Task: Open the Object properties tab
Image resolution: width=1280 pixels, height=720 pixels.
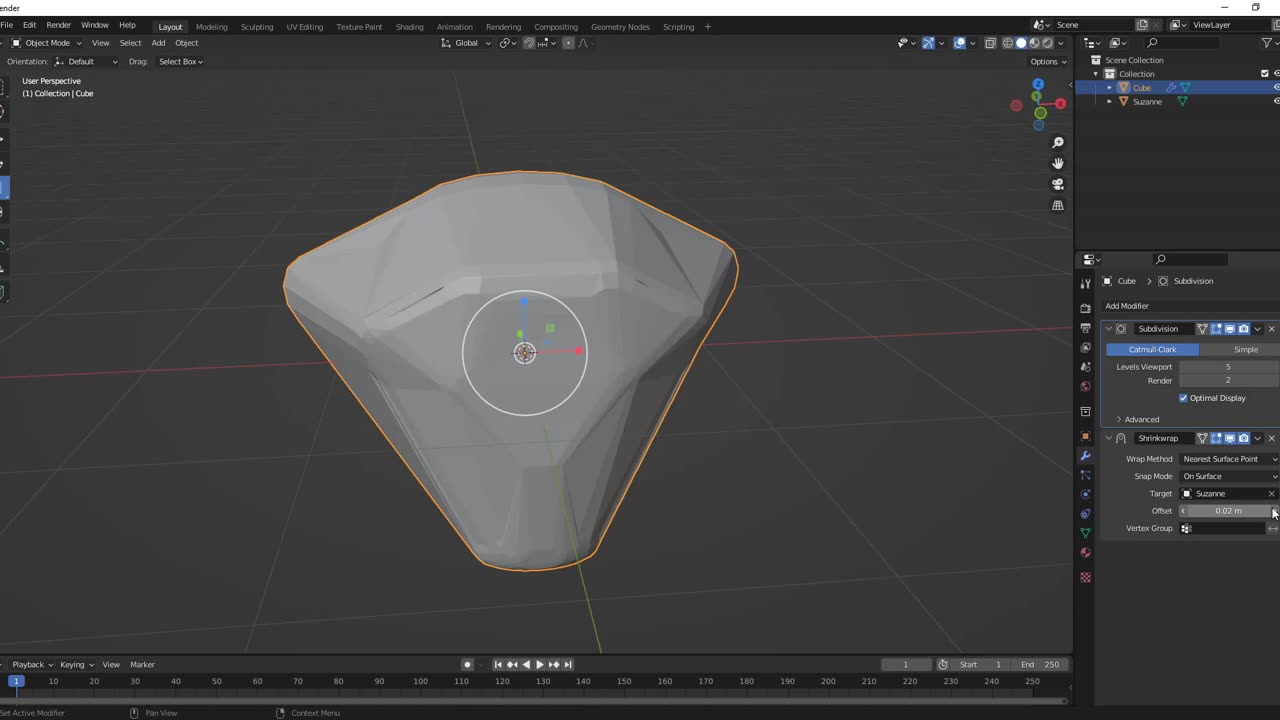Action: pos(1086,436)
